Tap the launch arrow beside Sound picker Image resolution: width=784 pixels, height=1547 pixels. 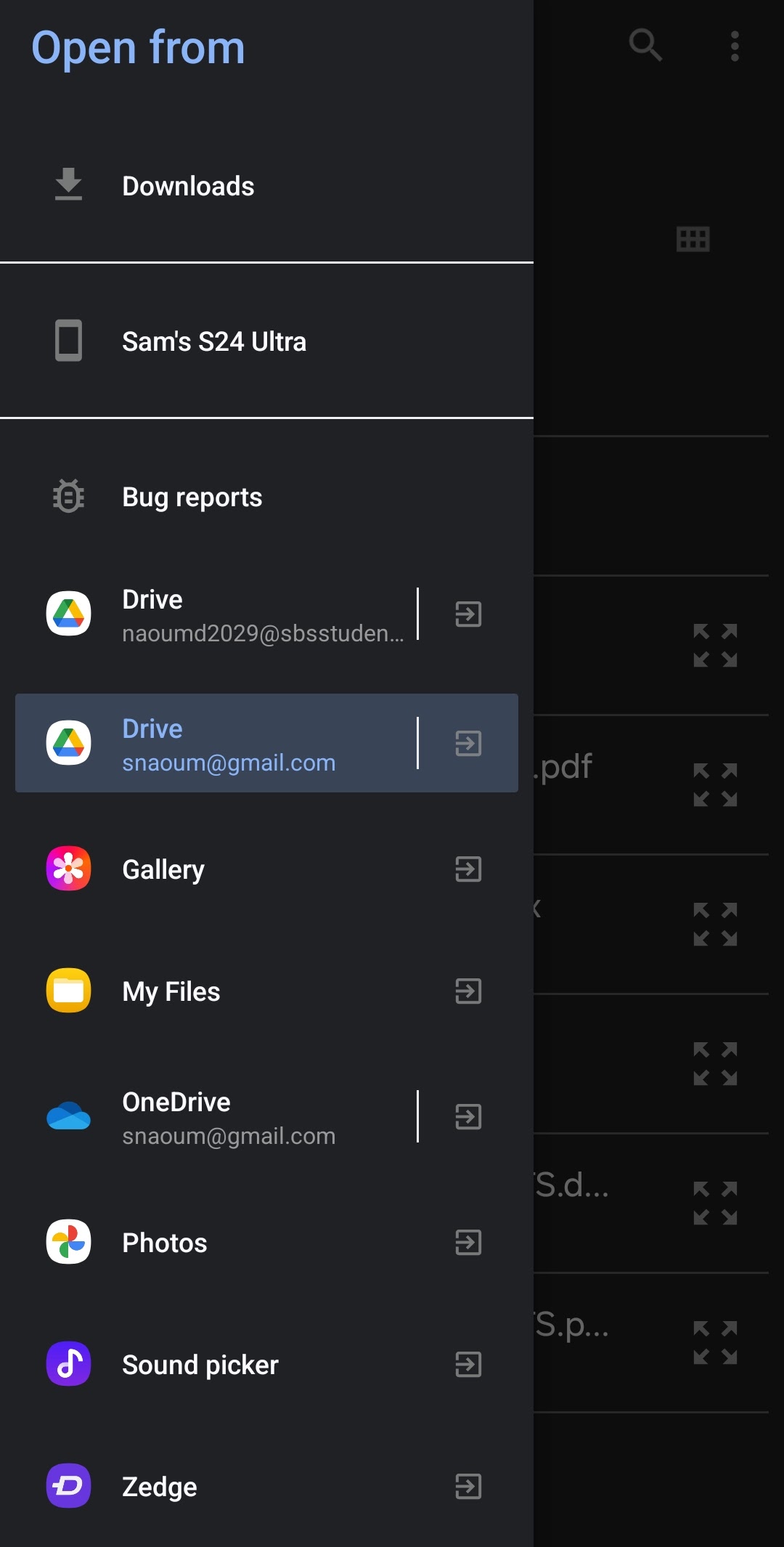pyautogui.click(x=468, y=1365)
